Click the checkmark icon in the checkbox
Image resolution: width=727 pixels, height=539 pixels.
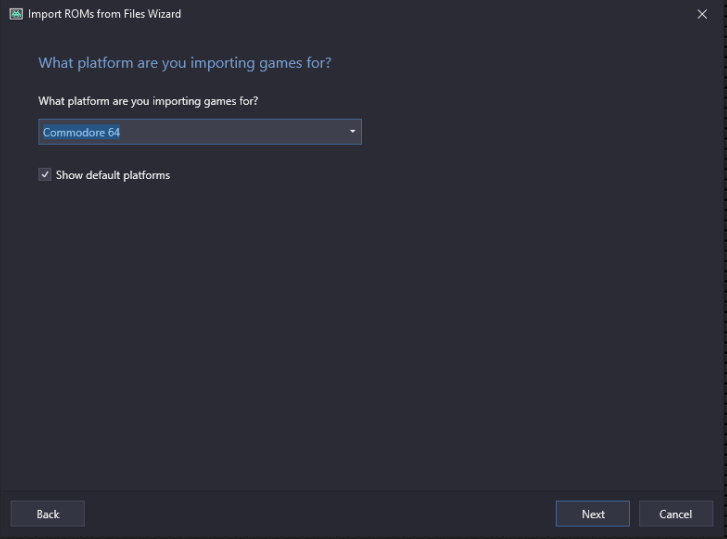pos(45,175)
